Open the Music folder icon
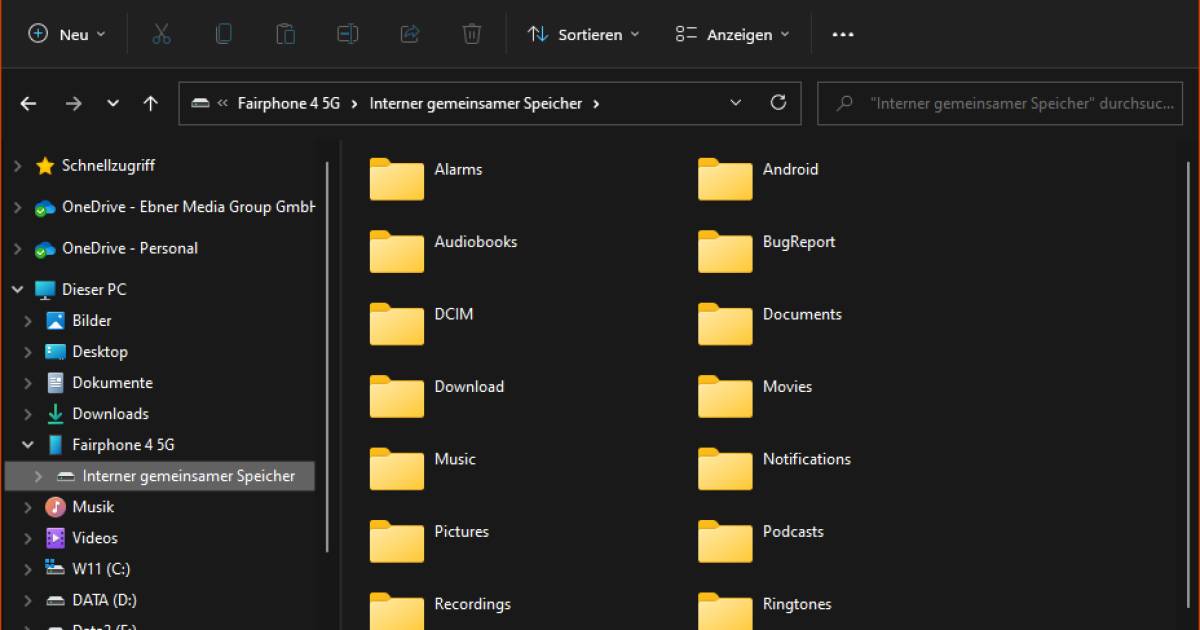 (x=396, y=468)
